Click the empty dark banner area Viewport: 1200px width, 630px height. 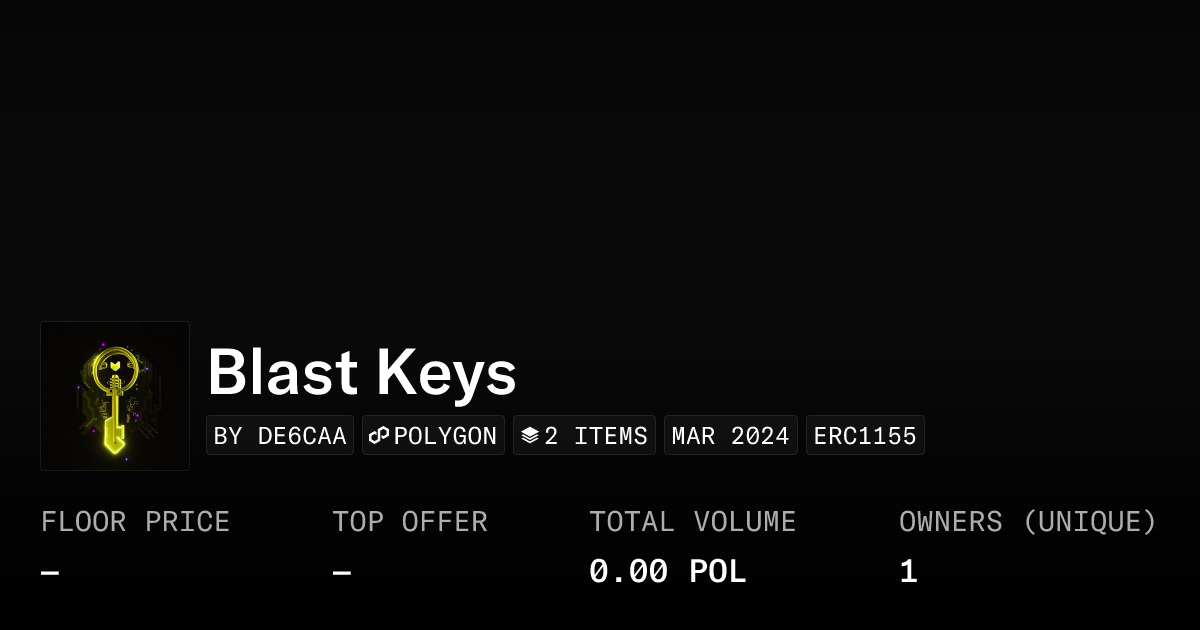click(600, 150)
